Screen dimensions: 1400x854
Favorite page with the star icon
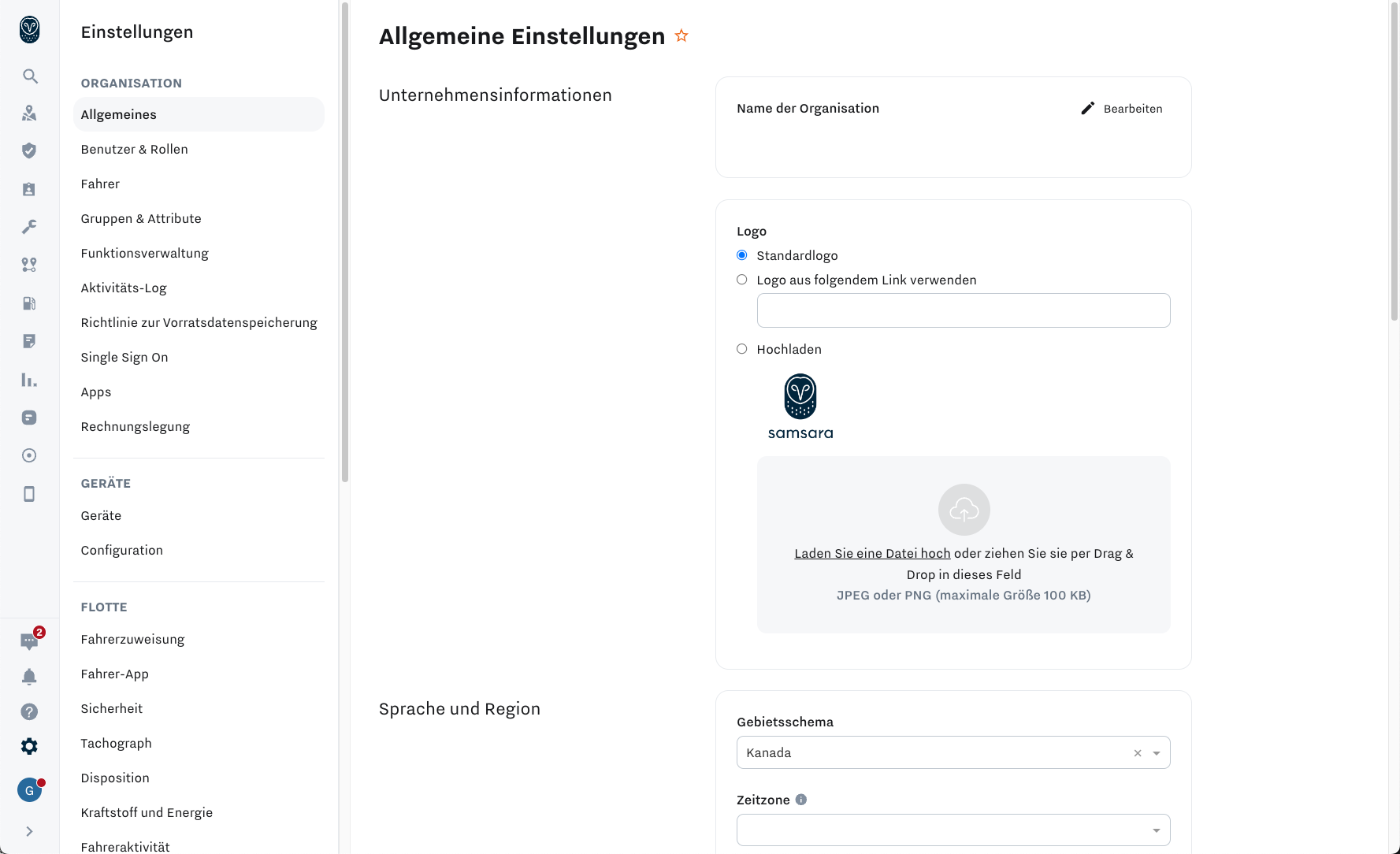(x=681, y=36)
